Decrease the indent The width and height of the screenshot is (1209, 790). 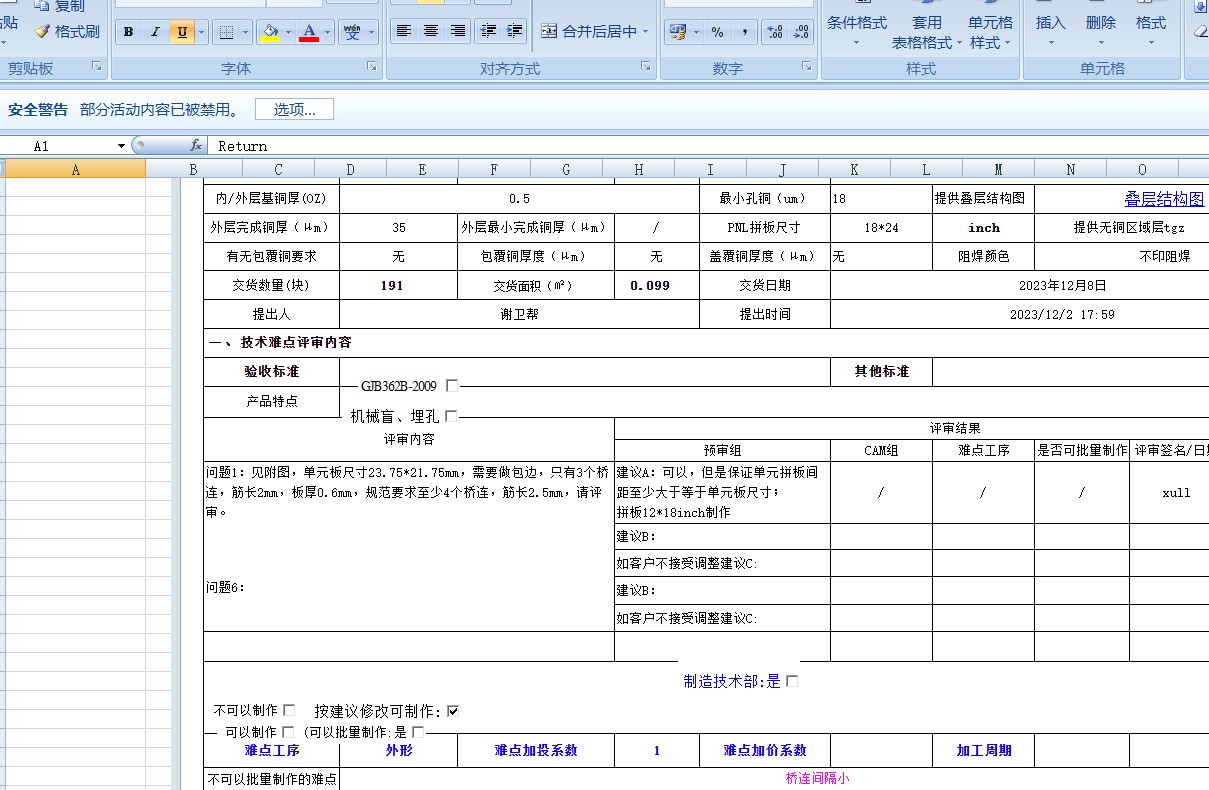[x=489, y=31]
